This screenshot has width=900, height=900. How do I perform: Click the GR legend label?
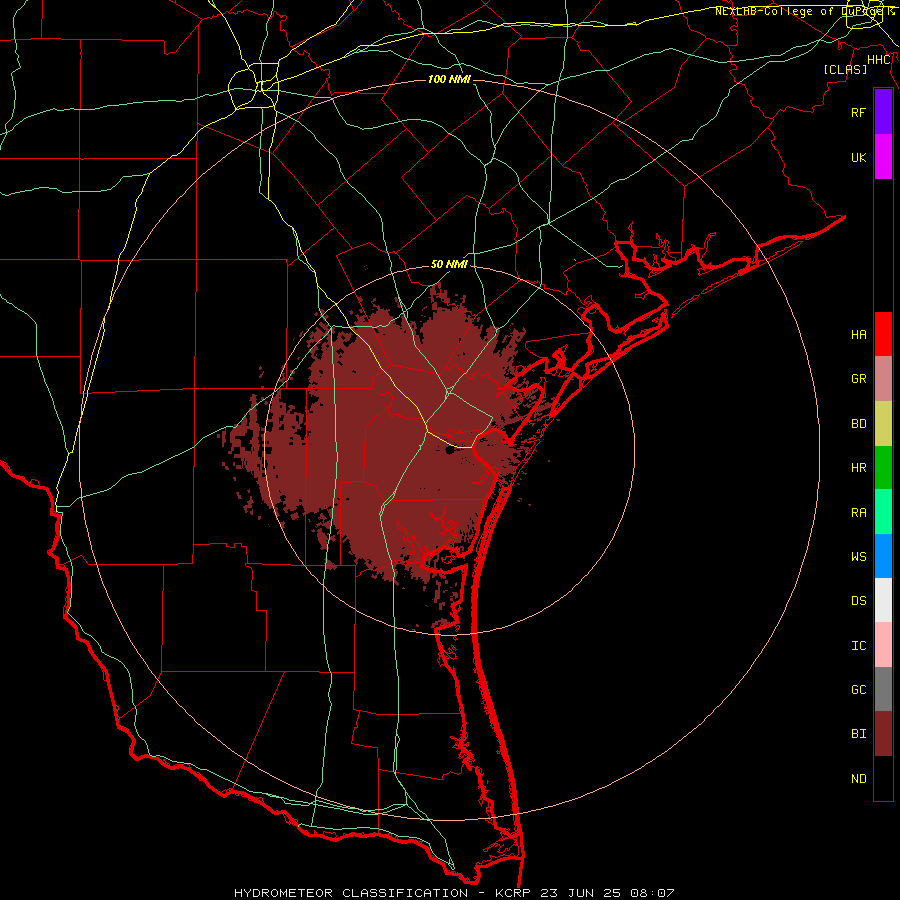(x=858, y=379)
